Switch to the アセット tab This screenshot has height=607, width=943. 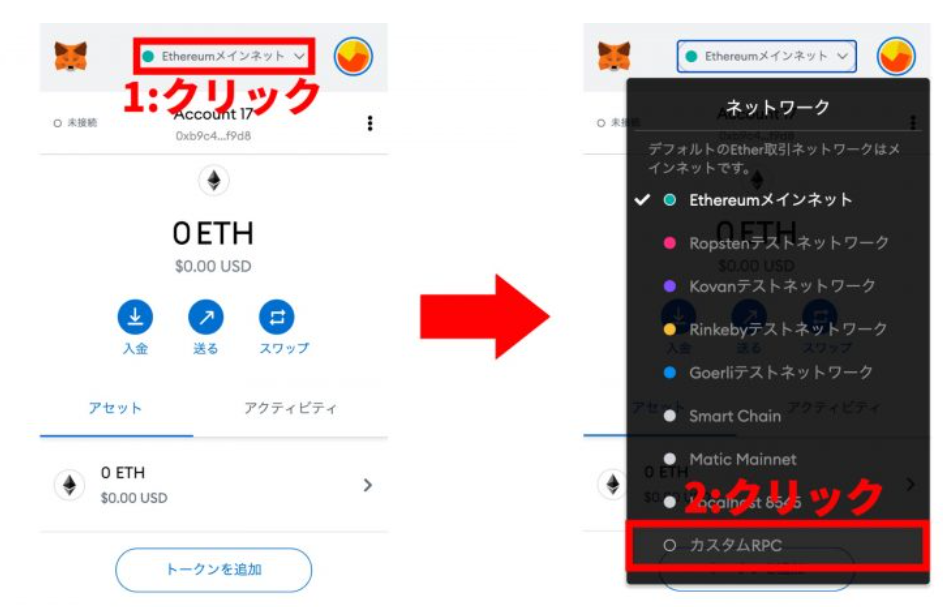(x=115, y=408)
